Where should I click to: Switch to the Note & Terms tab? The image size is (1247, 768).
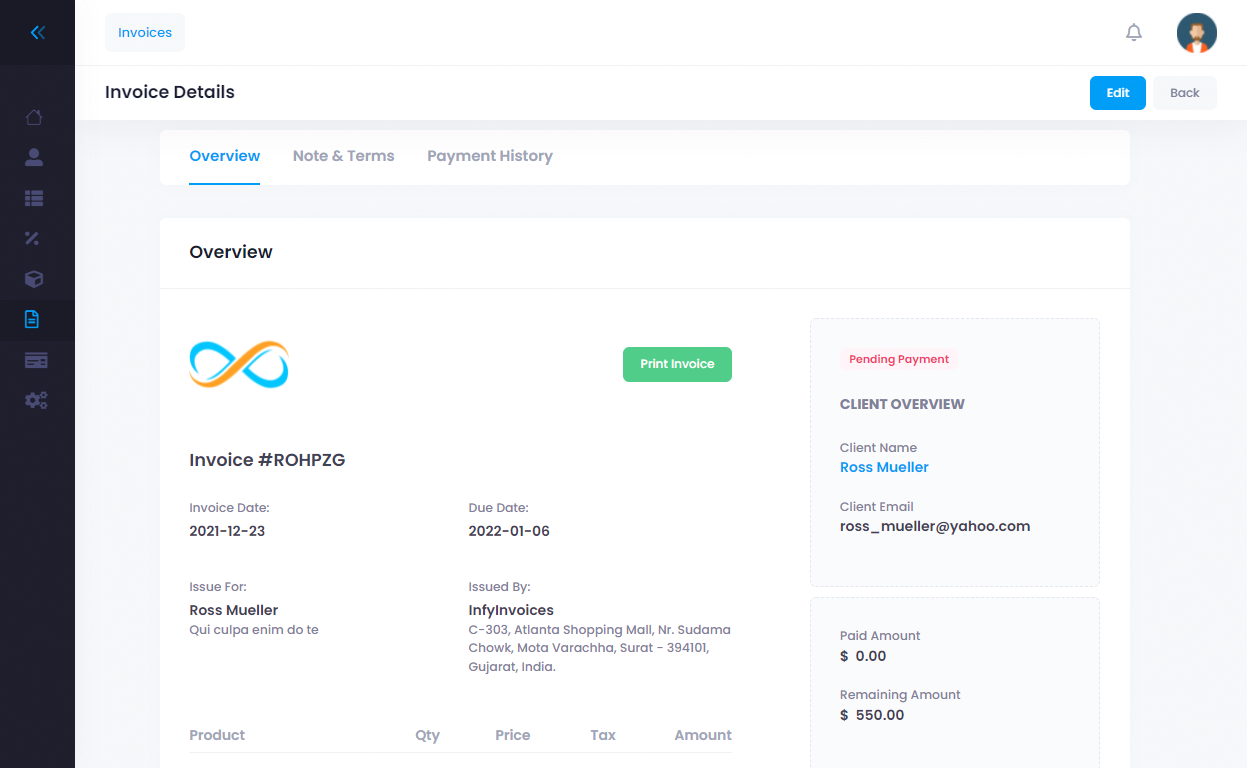[343, 156]
